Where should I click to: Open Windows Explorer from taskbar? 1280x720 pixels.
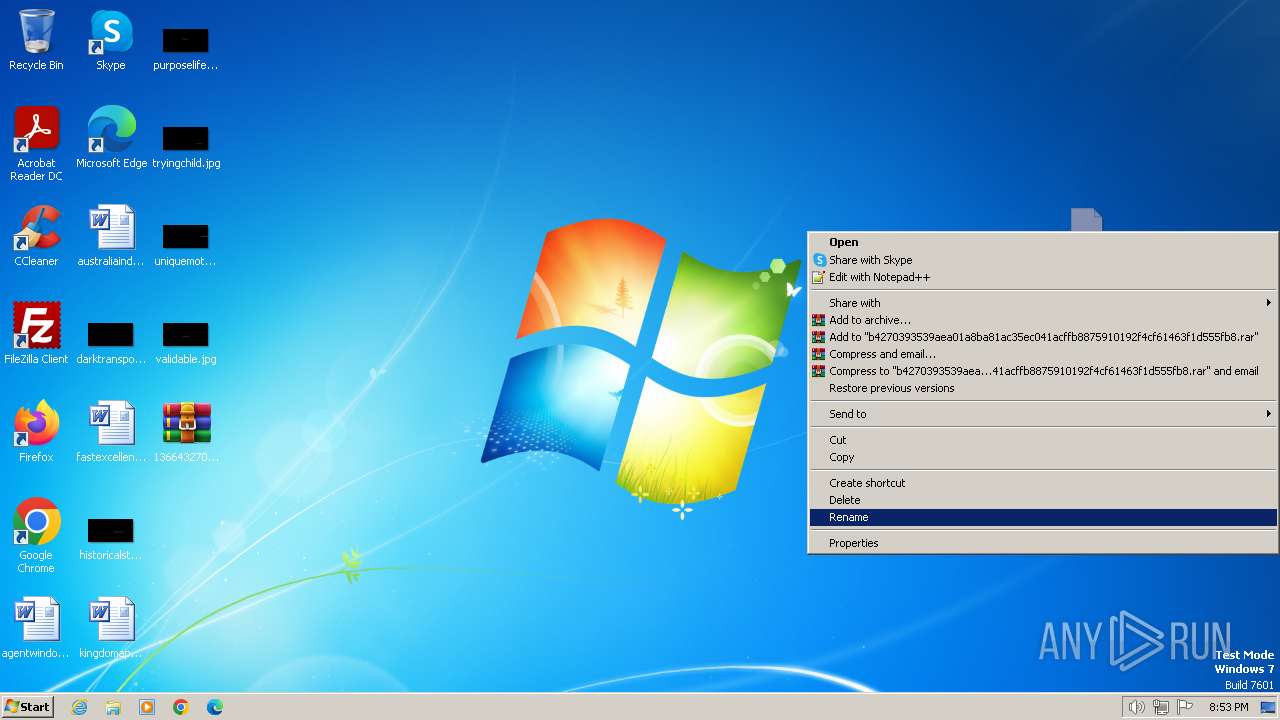tap(113, 707)
